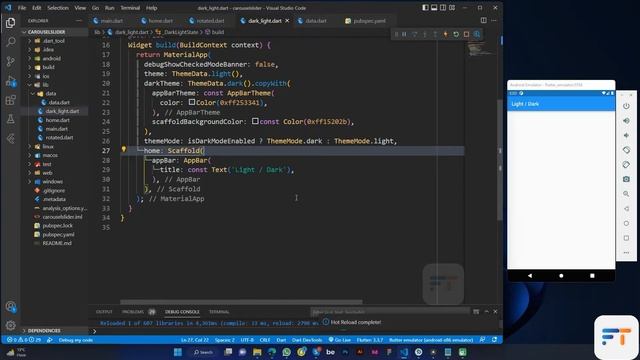Switch to the TERMINAL panel tab
640x360 pixels.
point(219,312)
